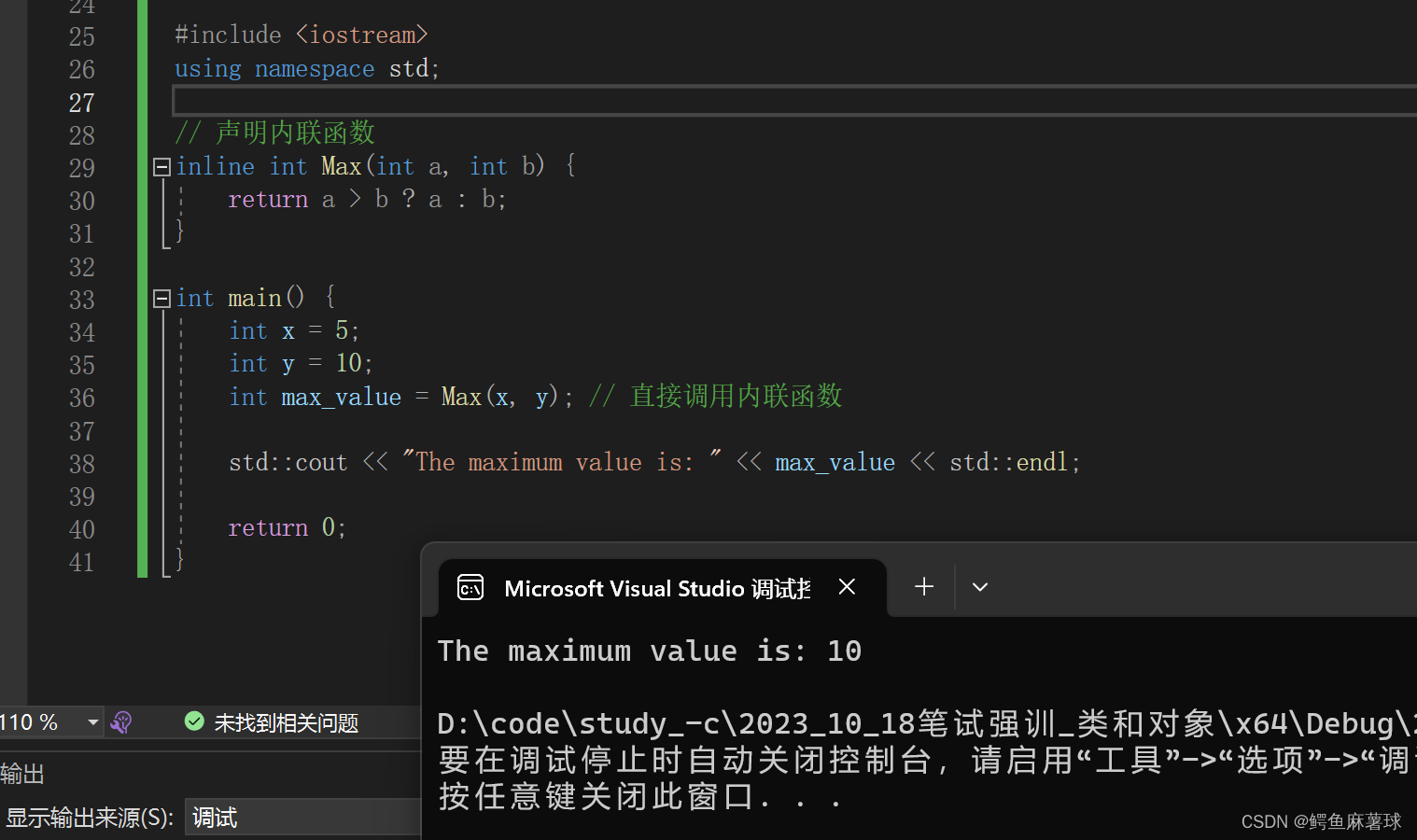Click the 'Max' function name on line 29
This screenshot has height=840, width=1417.
(342, 167)
